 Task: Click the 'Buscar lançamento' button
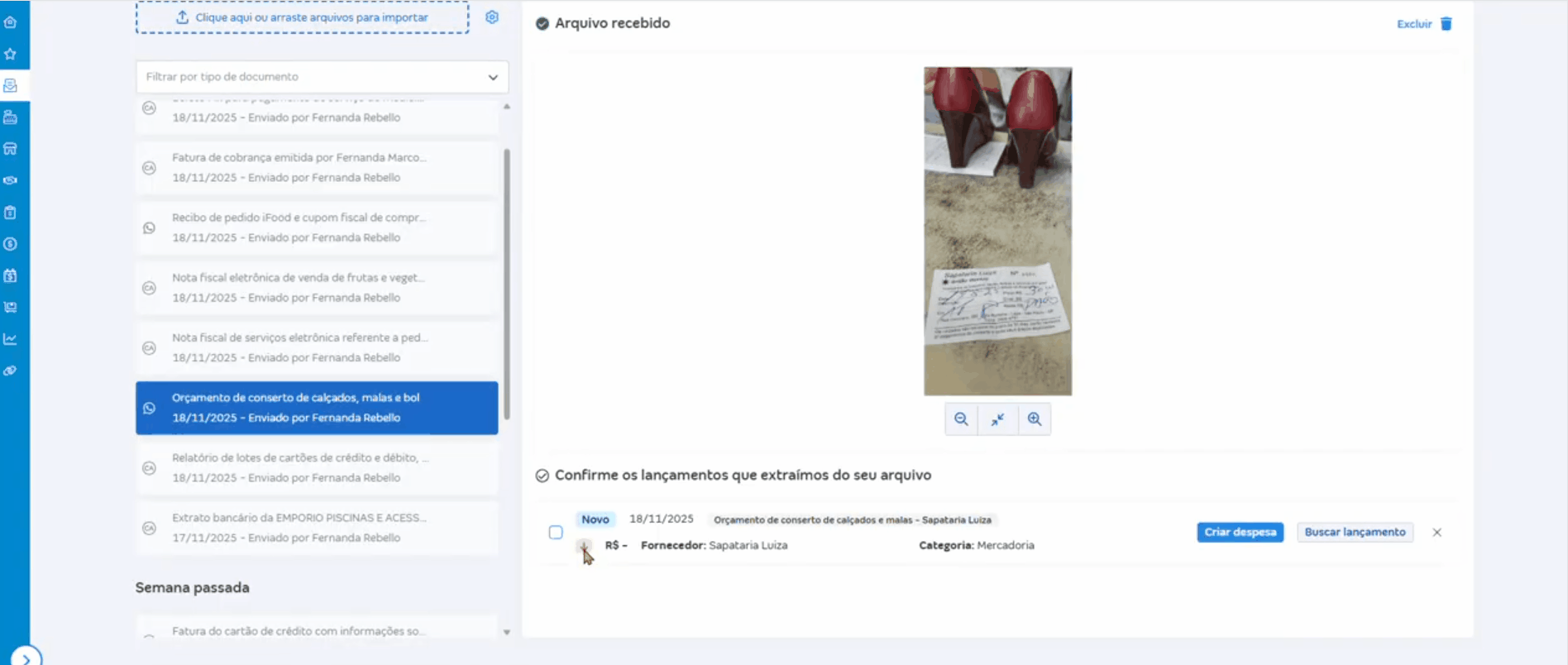click(x=1355, y=533)
